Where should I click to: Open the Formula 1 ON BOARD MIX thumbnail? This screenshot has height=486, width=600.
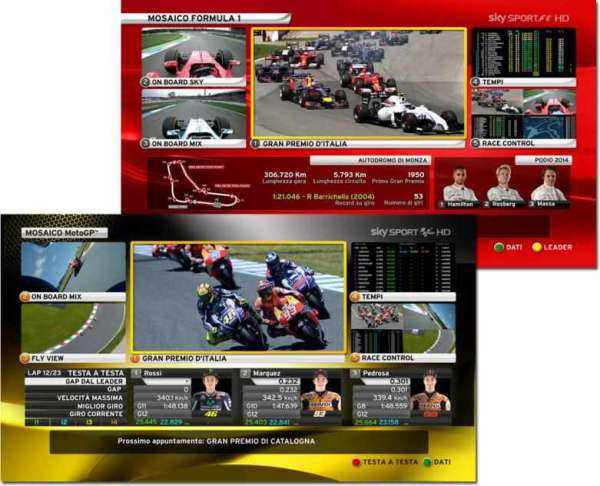[x=194, y=114]
